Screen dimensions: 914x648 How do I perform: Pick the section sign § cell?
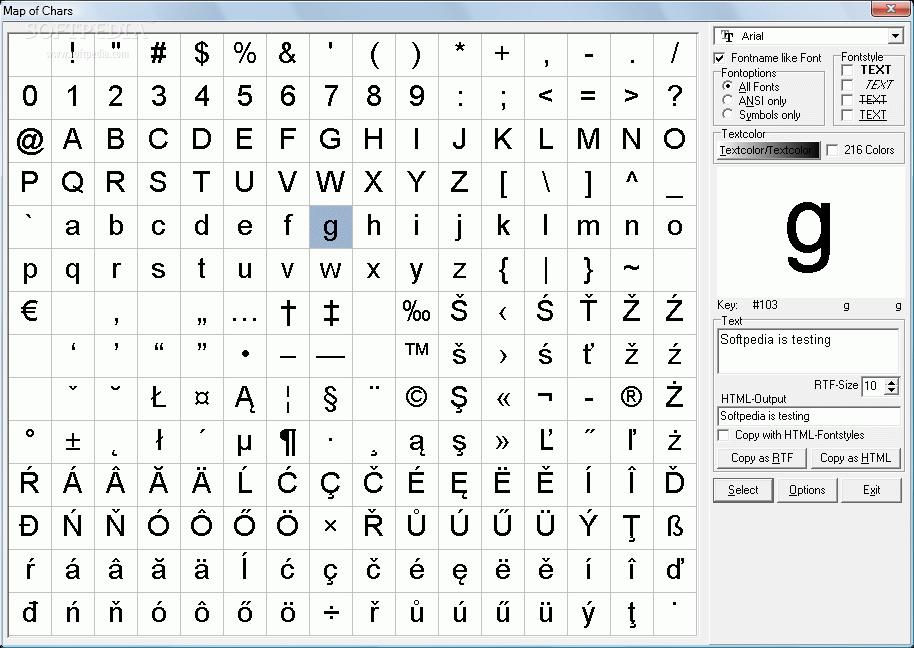[x=331, y=399]
